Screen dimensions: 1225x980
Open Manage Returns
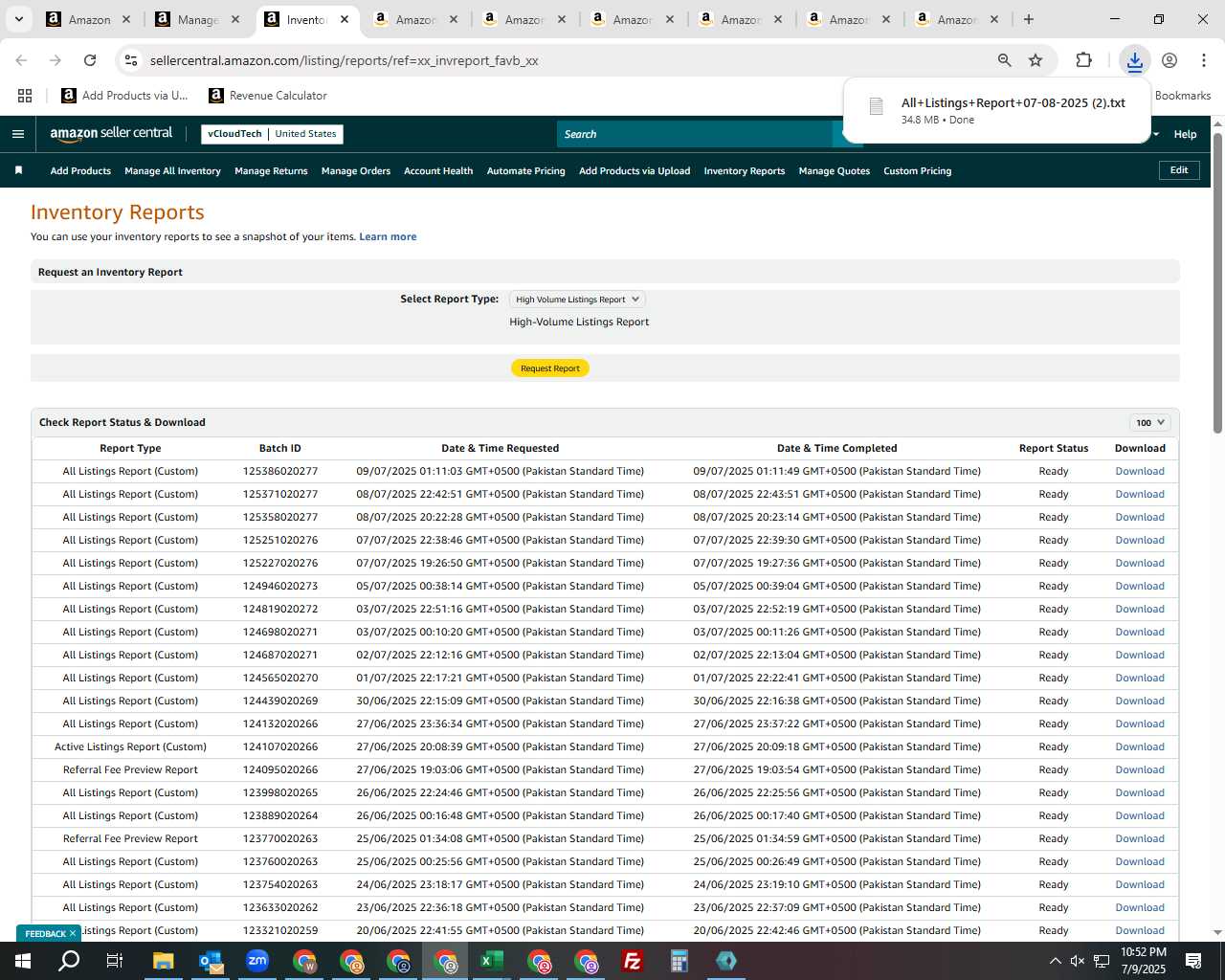271,170
